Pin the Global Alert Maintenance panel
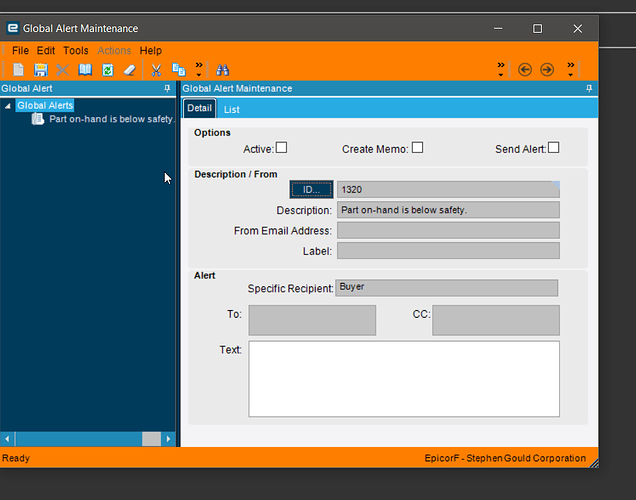 tap(589, 88)
